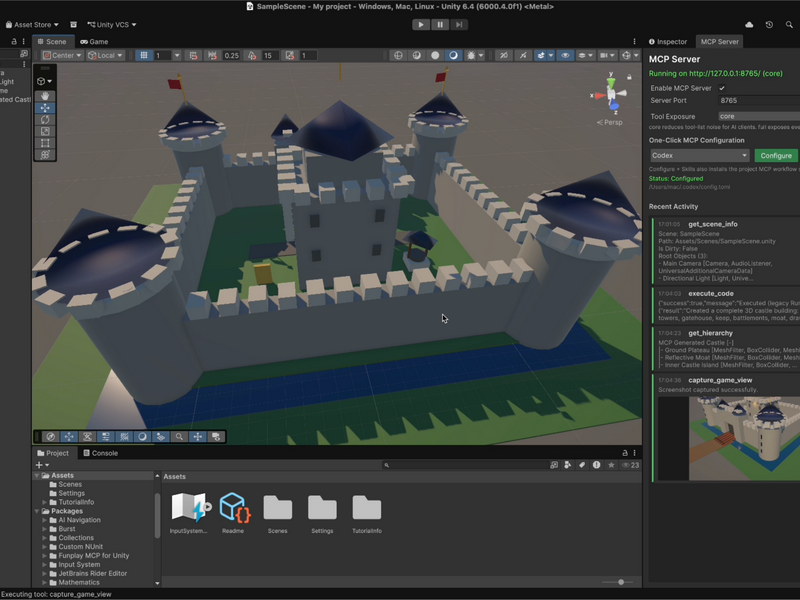
Task: Select the Hand view tool
Action: point(45,96)
